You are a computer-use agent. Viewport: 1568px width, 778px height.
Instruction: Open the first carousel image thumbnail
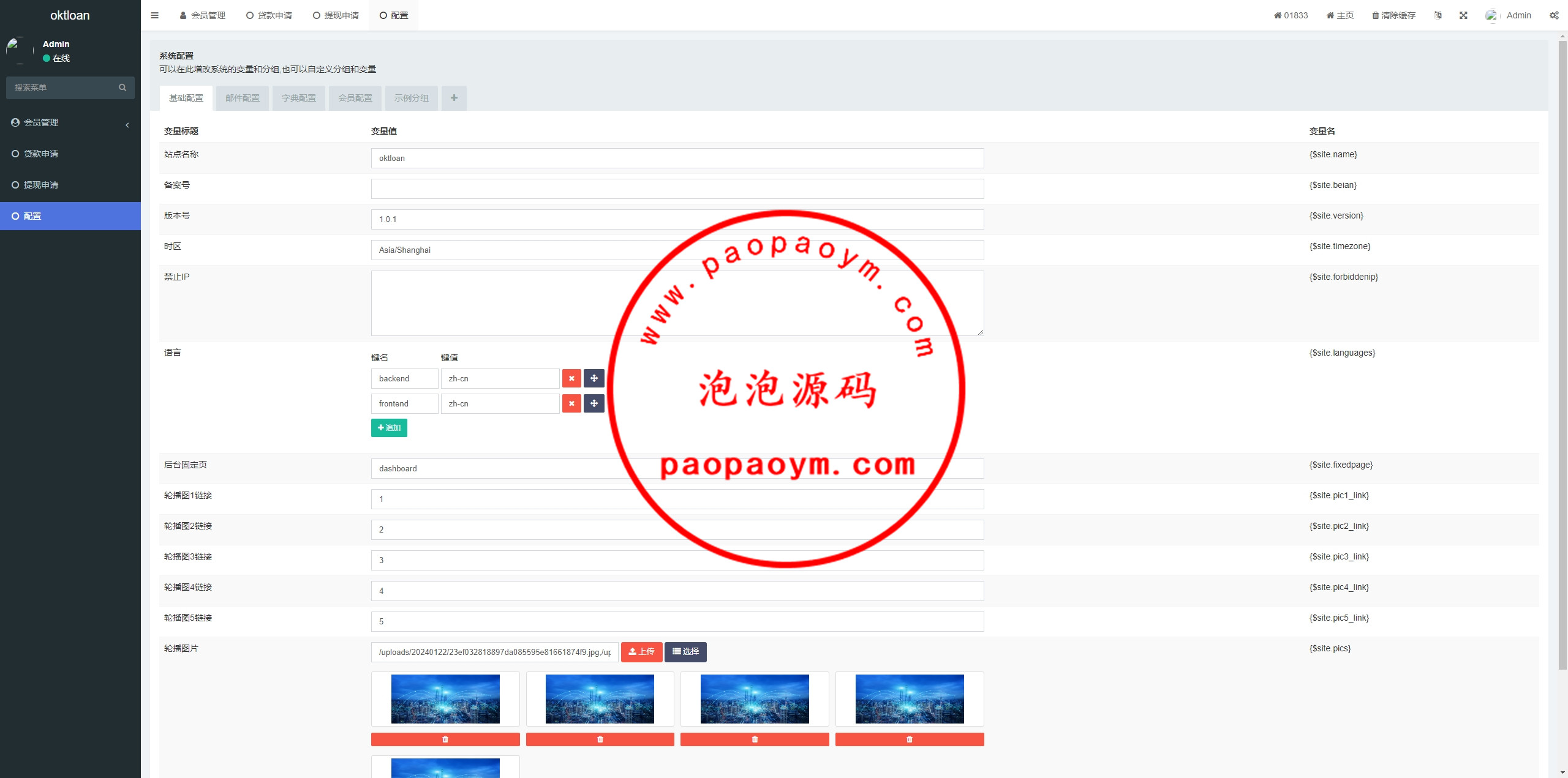point(445,699)
